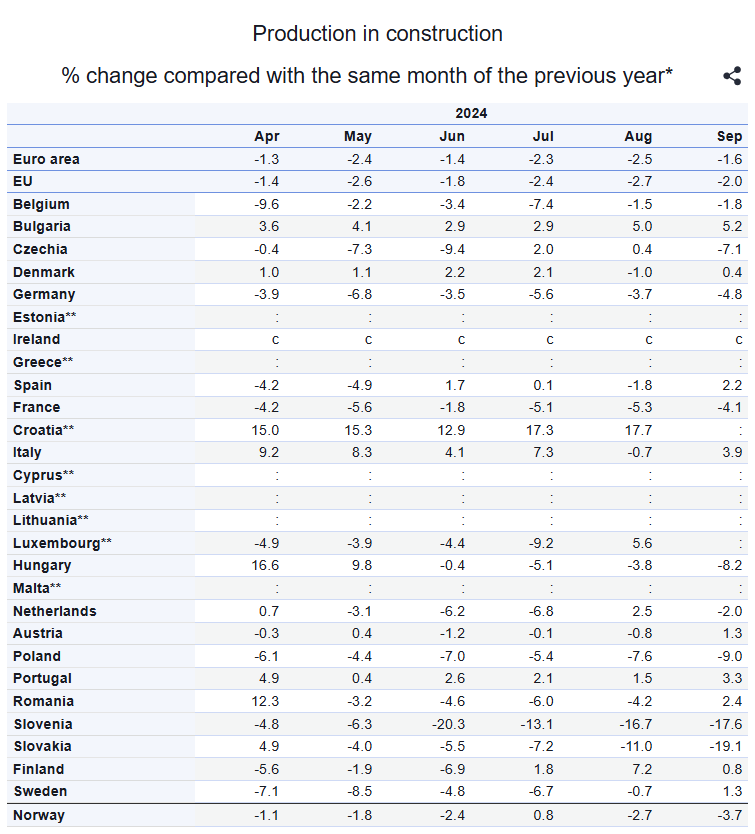Click the share icon beside the title
Viewport: 755px width, 834px height.
coord(731,76)
